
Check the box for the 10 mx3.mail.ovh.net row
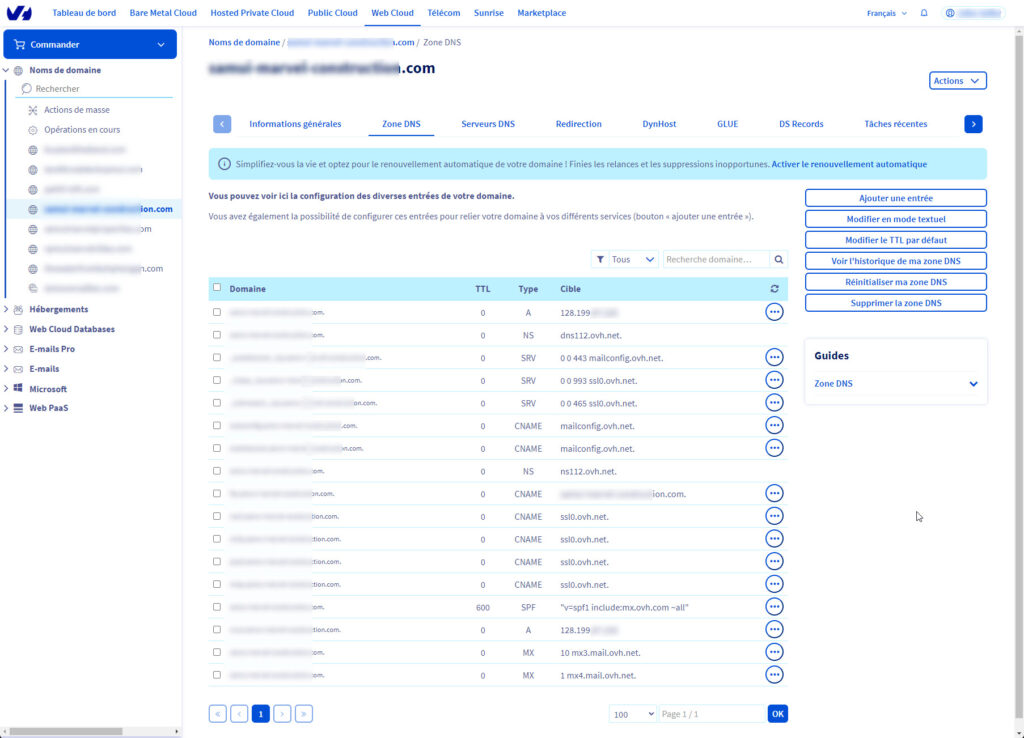point(217,652)
